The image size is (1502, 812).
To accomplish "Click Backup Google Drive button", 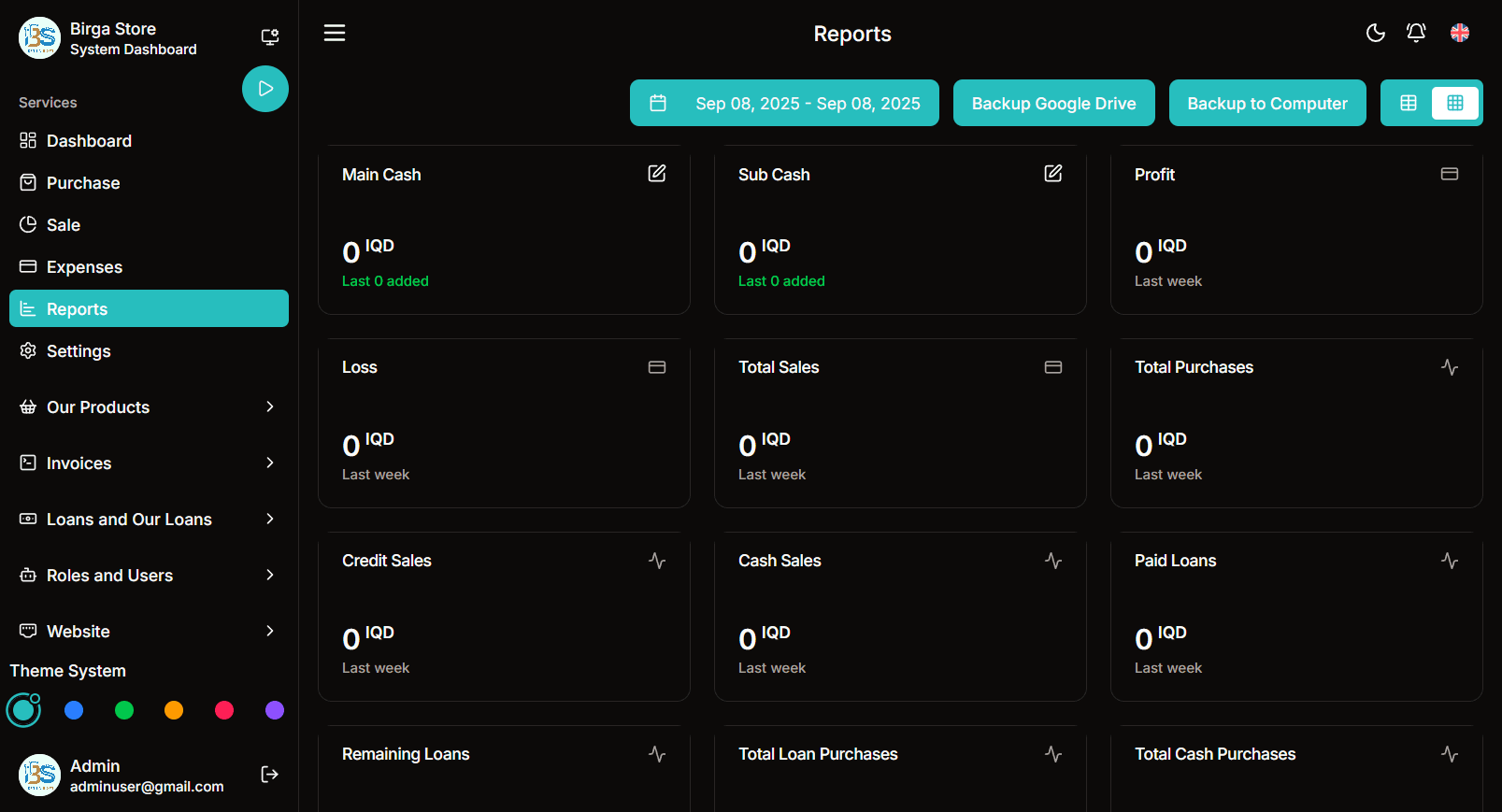I will [1053, 104].
